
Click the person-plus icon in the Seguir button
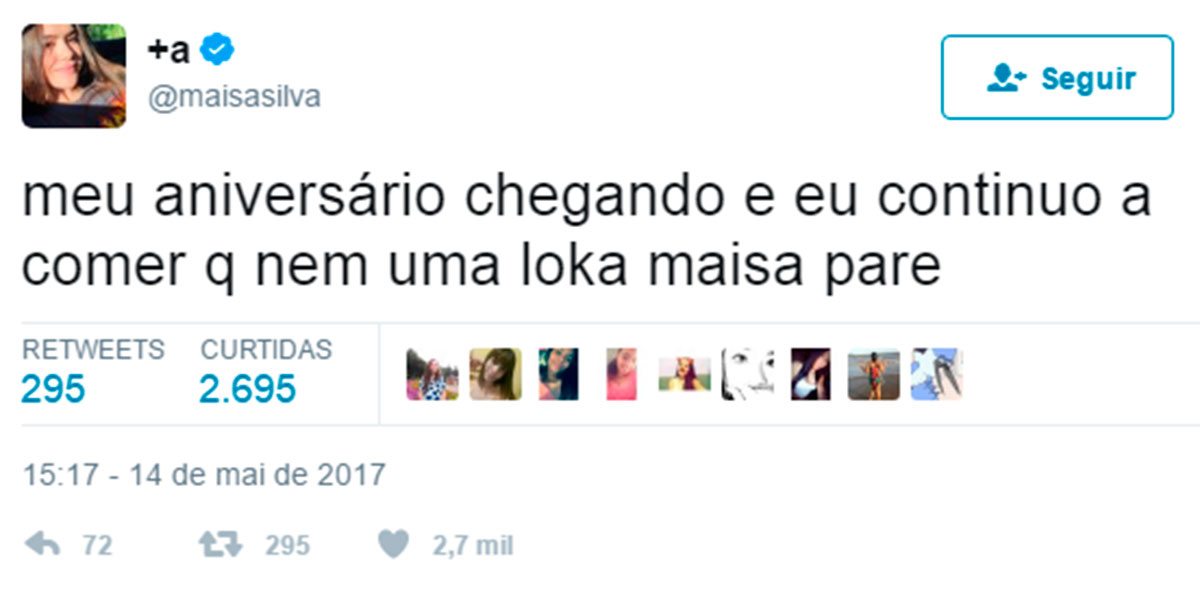tap(1006, 78)
